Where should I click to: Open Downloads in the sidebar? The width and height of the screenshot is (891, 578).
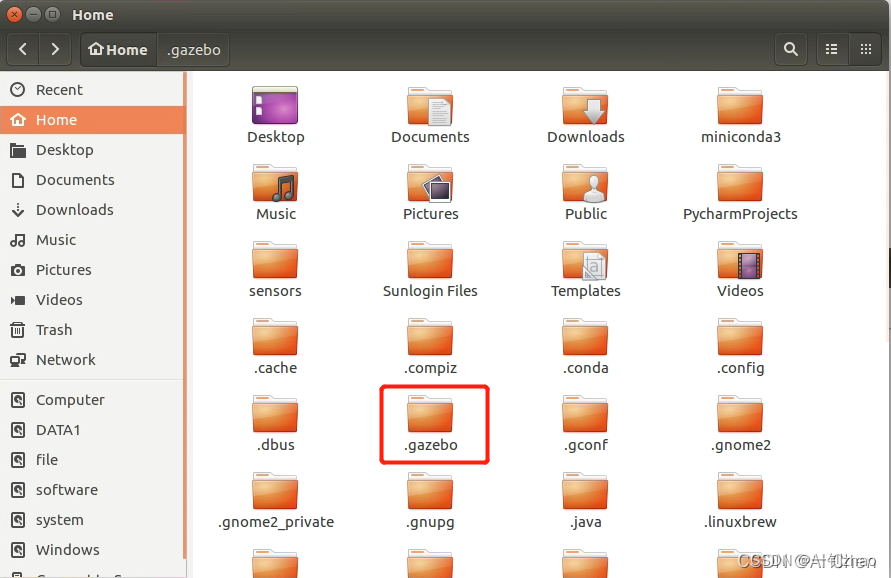(x=93, y=210)
